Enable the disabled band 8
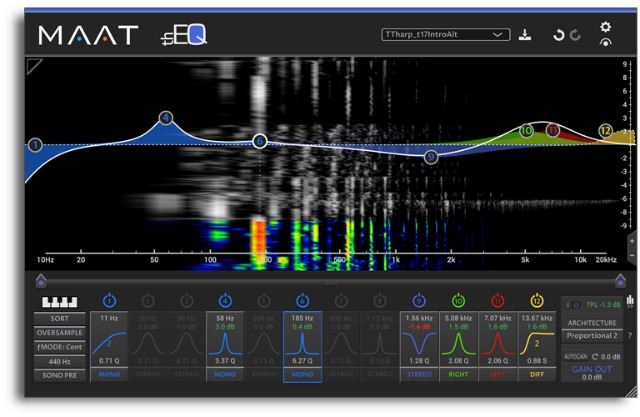This screenshot has width=640, height=417. click(x=380, y=301)
